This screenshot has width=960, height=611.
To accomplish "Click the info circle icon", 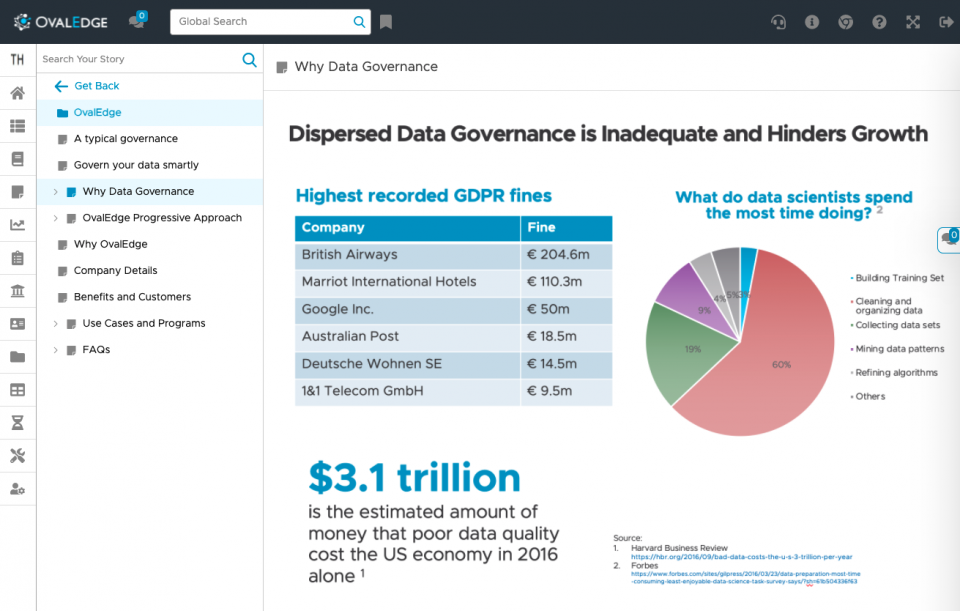I will click(812, 22).
